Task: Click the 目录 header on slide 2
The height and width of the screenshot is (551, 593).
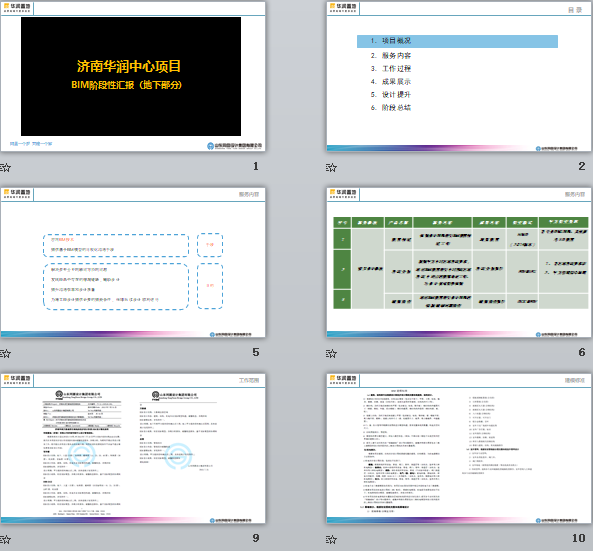Action: point(575,10)
